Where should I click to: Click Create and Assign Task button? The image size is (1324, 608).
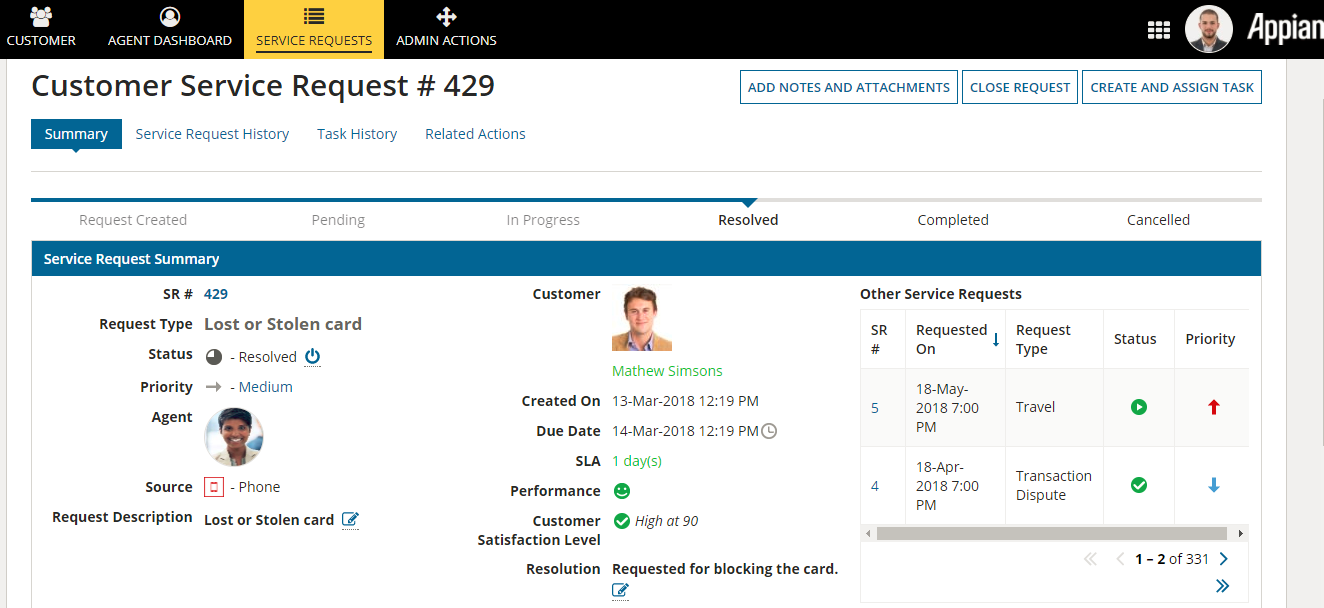(1172, 87)
